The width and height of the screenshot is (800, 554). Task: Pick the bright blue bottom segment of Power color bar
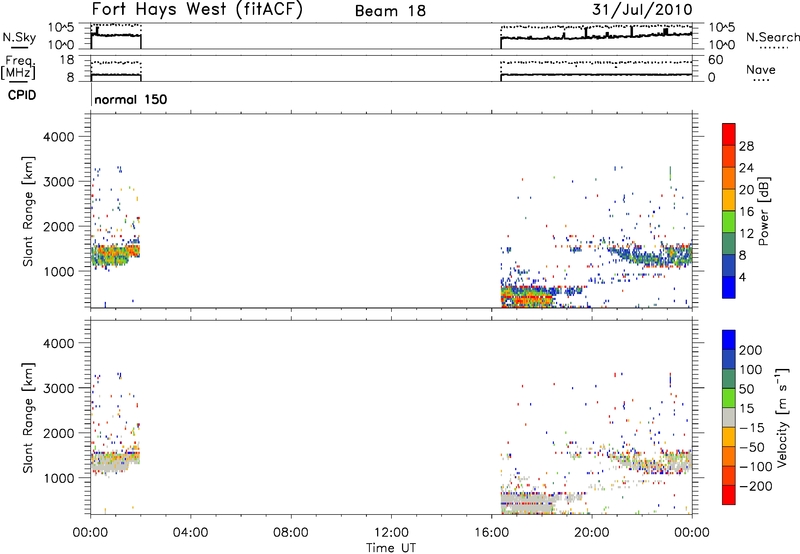[x=729, y=287]
